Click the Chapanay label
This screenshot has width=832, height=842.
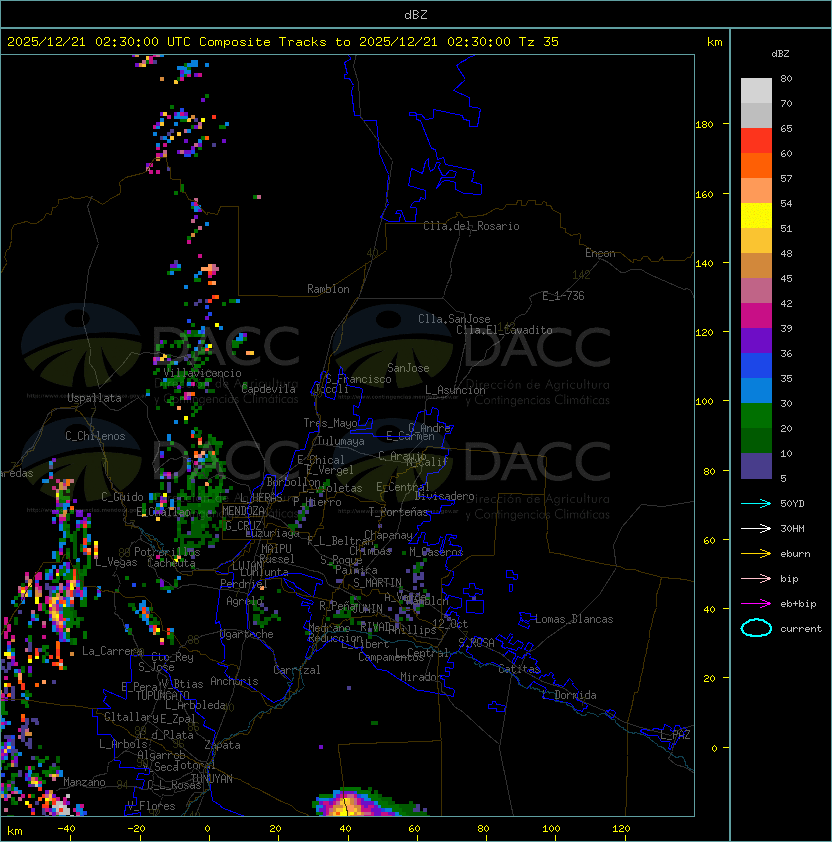click(388, 535)
